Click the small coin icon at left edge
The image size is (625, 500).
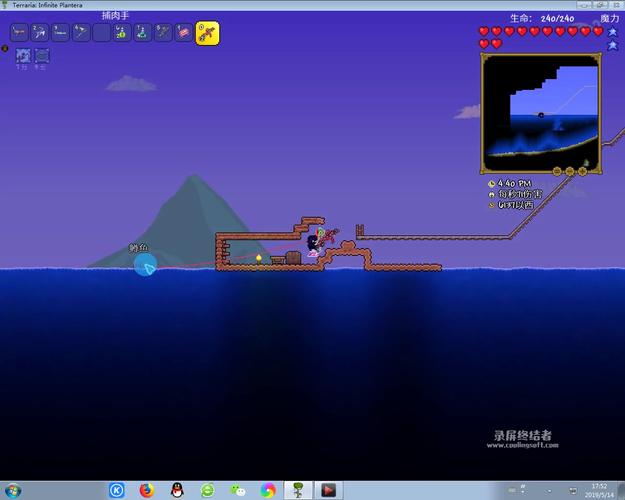click(x=5, y=48)
